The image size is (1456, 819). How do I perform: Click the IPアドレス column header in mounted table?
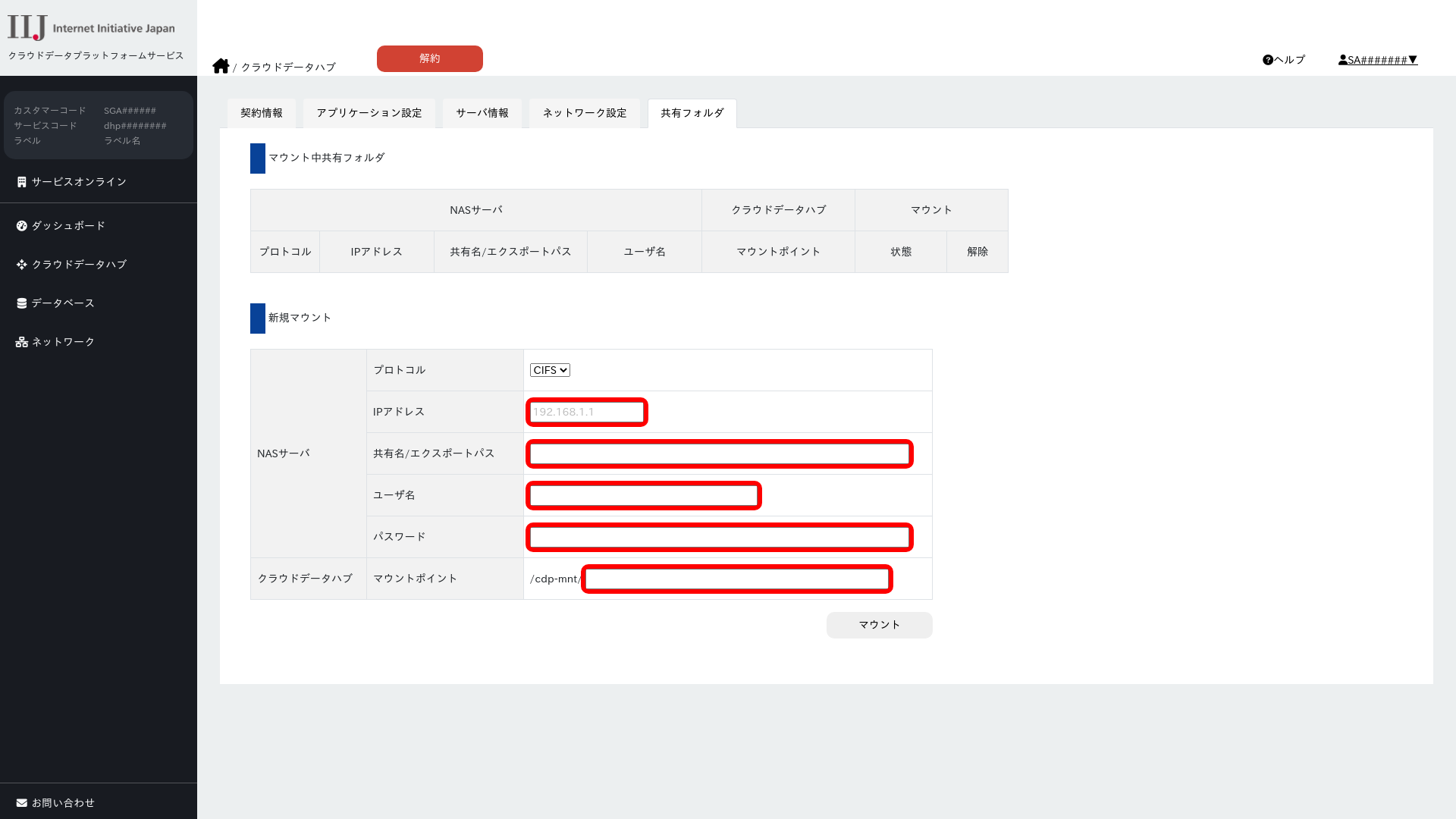point(377,252)
